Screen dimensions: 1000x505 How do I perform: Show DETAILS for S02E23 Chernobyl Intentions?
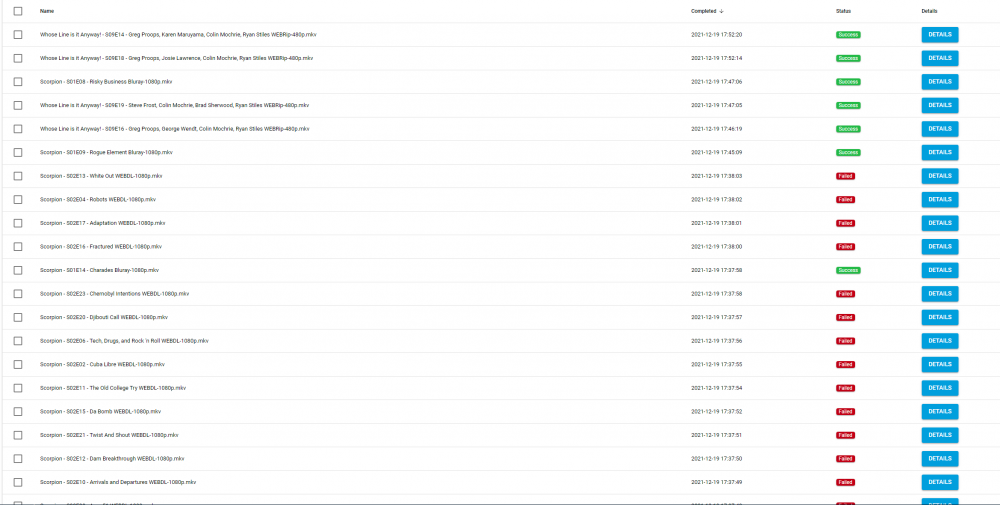[x=939, y=294]
